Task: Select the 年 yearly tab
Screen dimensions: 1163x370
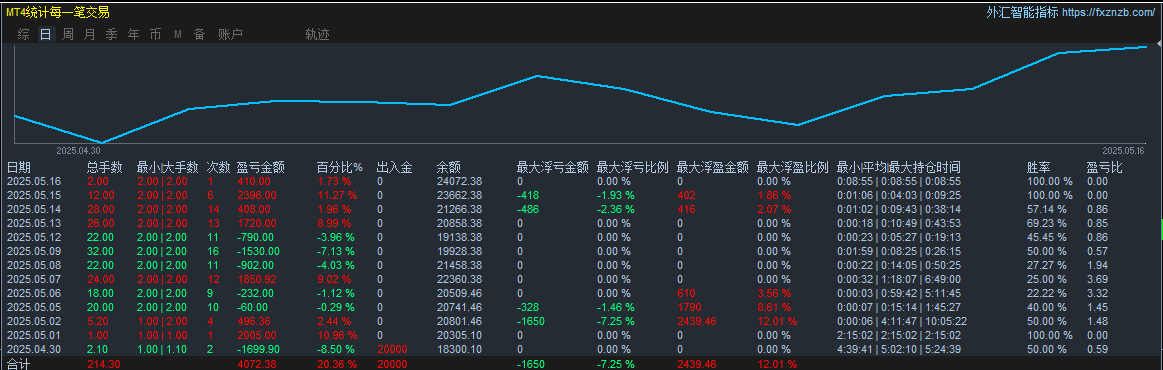Action: 134,34
